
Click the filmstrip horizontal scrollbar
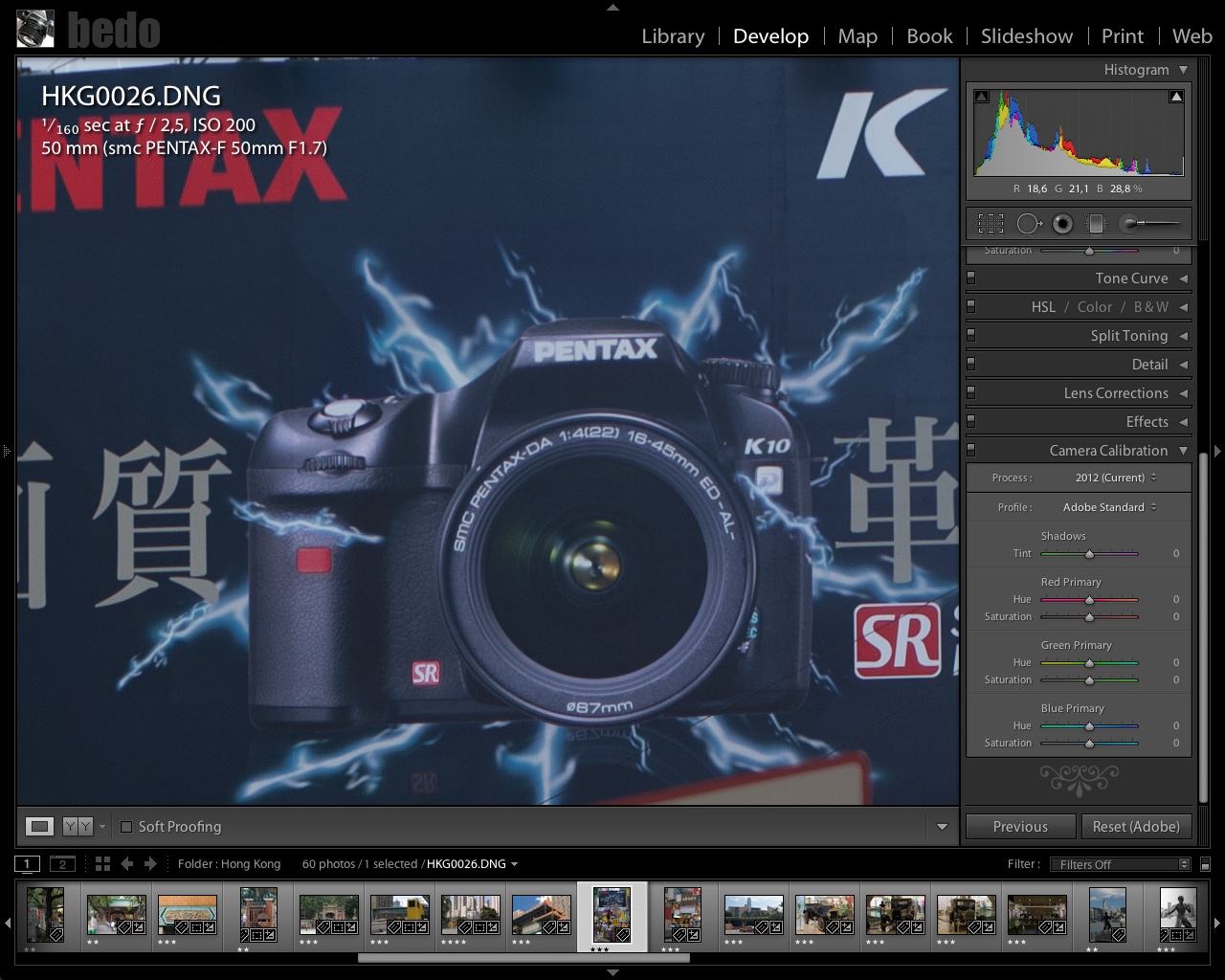click(x=523, y=957)
